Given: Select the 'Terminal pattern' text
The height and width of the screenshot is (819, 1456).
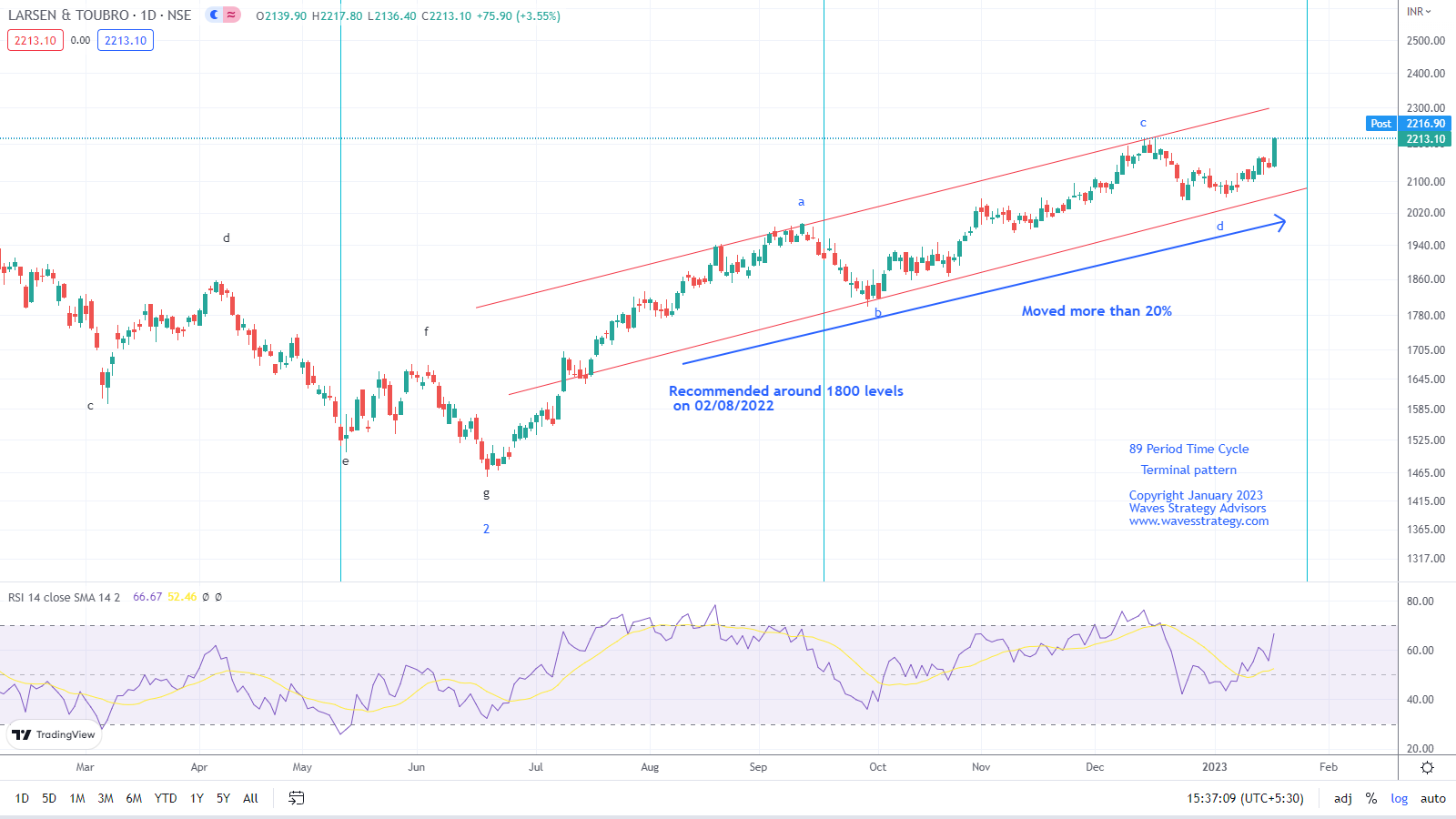Looking at the screenshot, I should pos(1188,470).
